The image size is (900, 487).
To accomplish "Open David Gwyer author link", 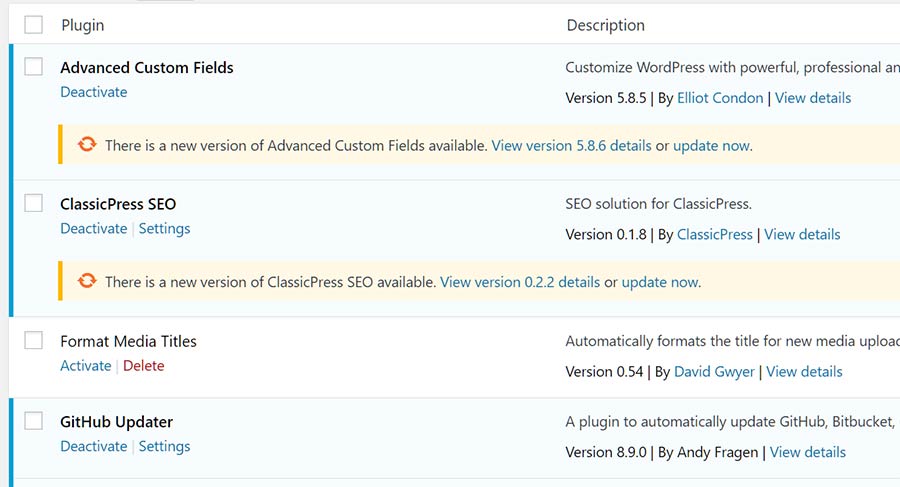I will [x=714, y=372].
